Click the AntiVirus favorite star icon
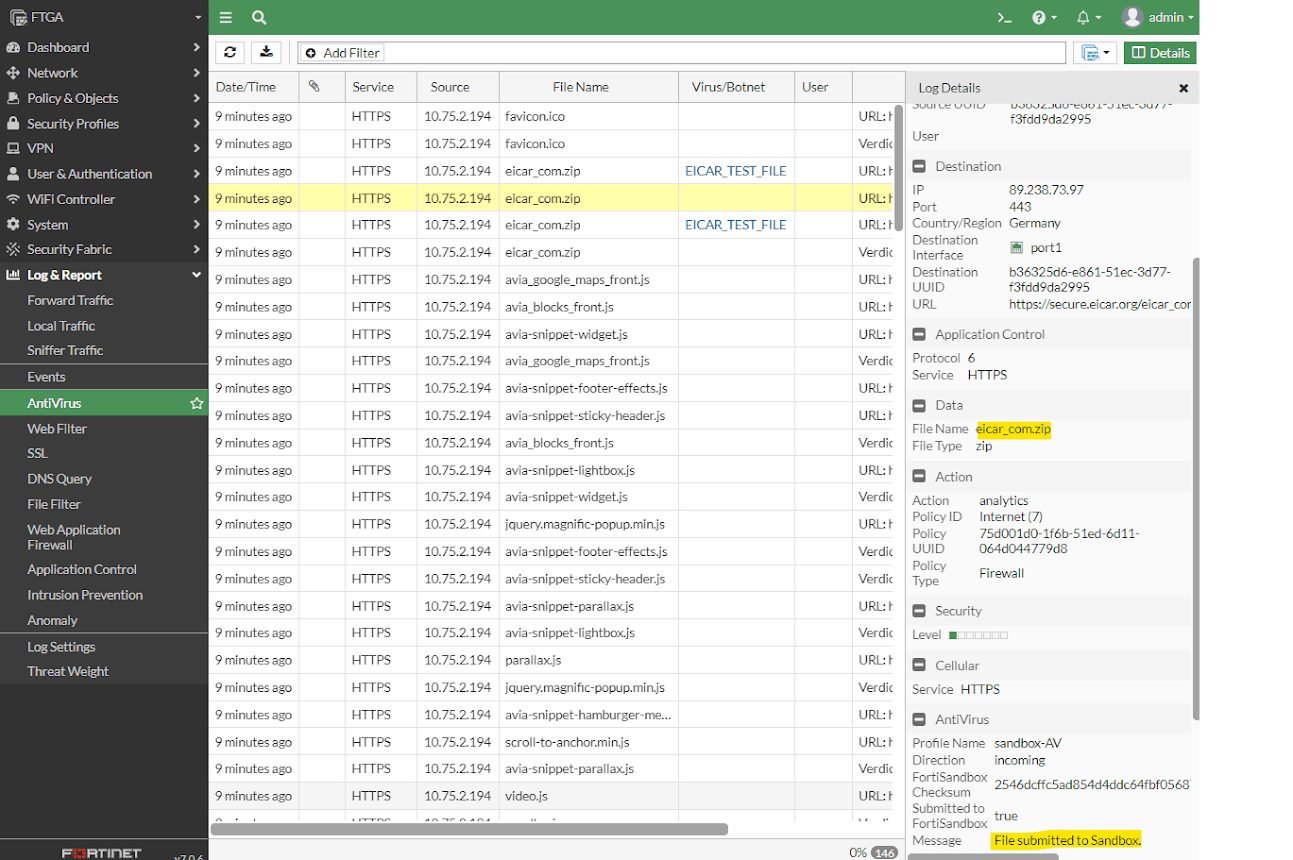The image size is (1293, 860). pos(197,403)
